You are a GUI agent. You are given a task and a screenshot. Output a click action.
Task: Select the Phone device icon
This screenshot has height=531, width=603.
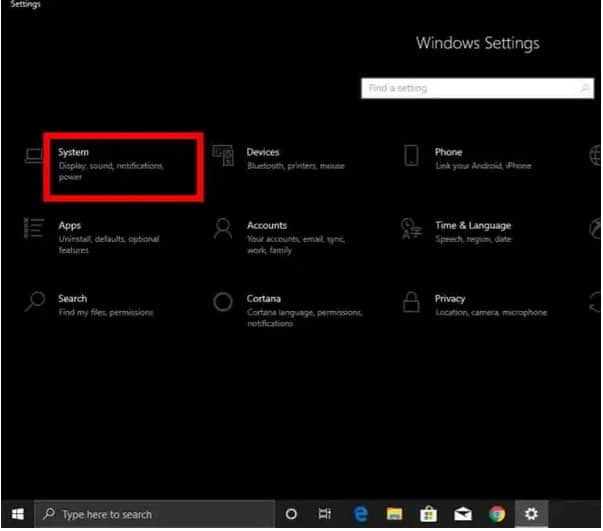click(411, 156)
